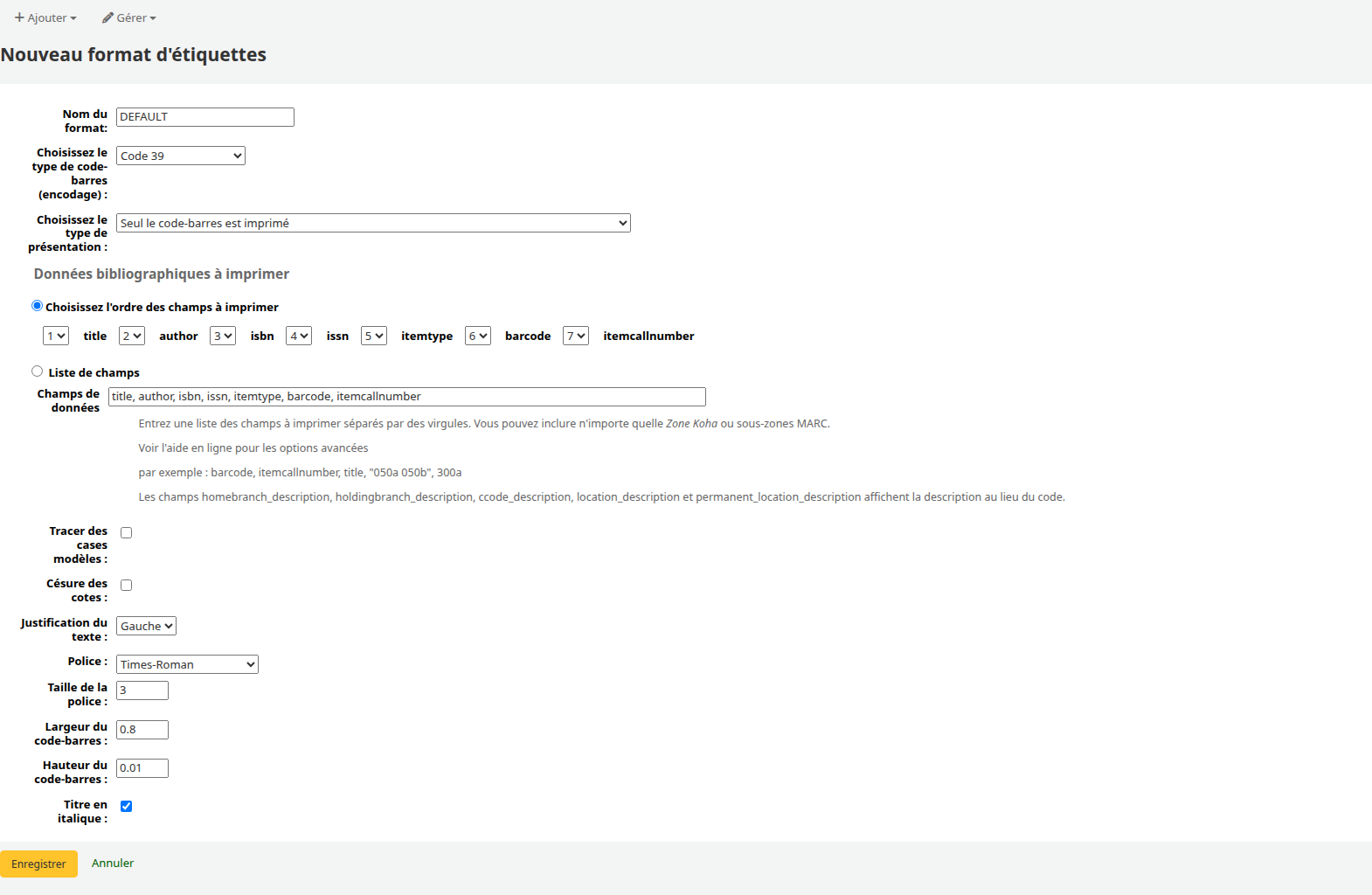Open the order dropdown for title field
The height and width of the screenshot is (895, 1372).
pos(56,336)
